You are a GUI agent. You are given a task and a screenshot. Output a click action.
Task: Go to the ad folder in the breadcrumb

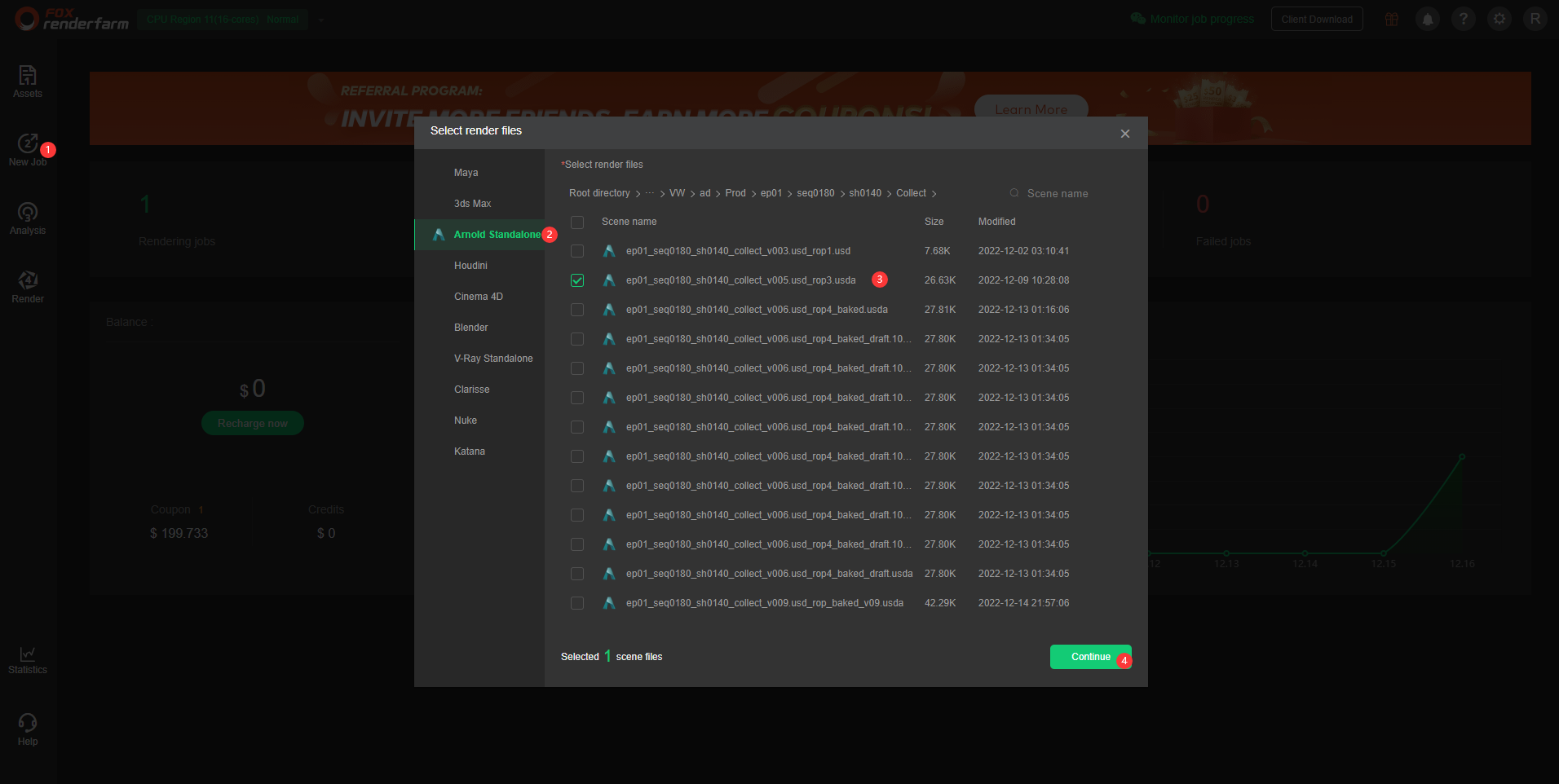(705, 193)
